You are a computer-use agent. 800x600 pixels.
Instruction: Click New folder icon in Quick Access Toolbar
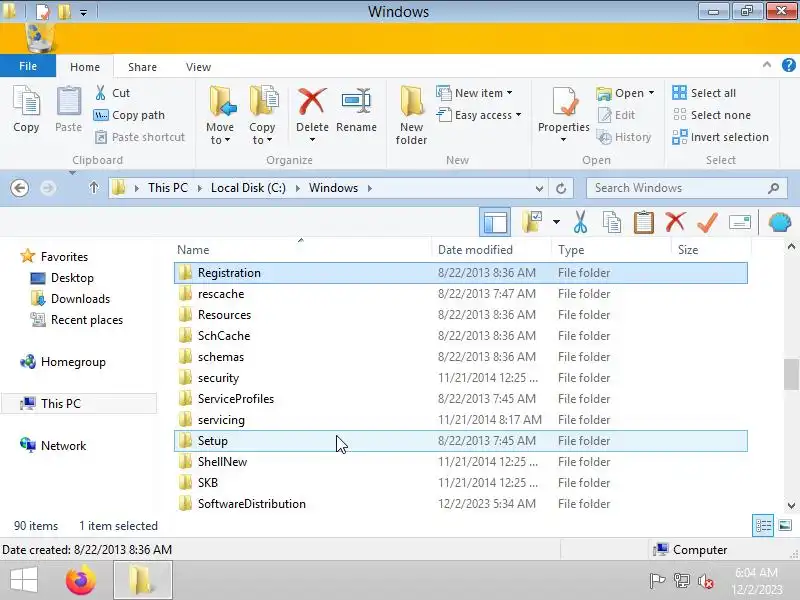pyautogui.click(x=65, y=12)
